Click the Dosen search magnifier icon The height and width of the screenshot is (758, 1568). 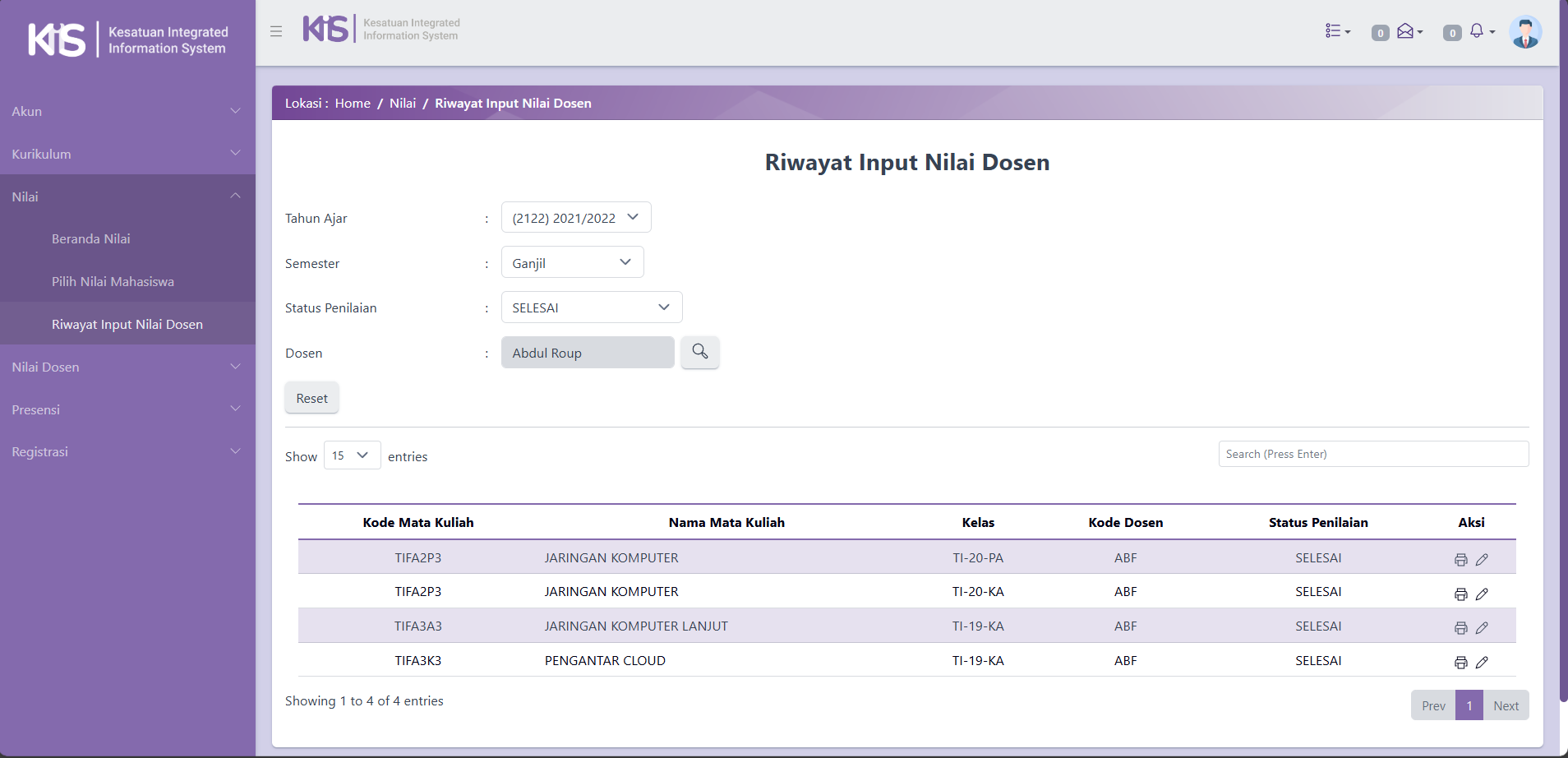point(700,352)
